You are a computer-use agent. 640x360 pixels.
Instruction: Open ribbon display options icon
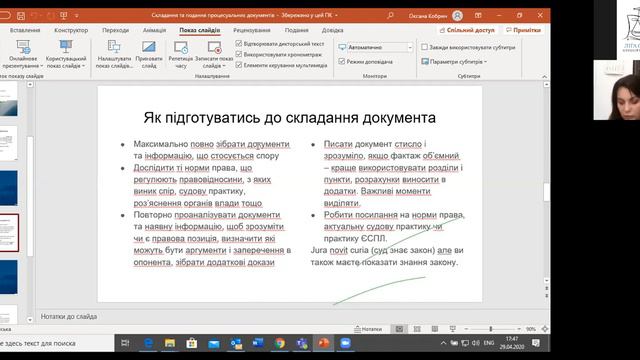click(478, 16)
